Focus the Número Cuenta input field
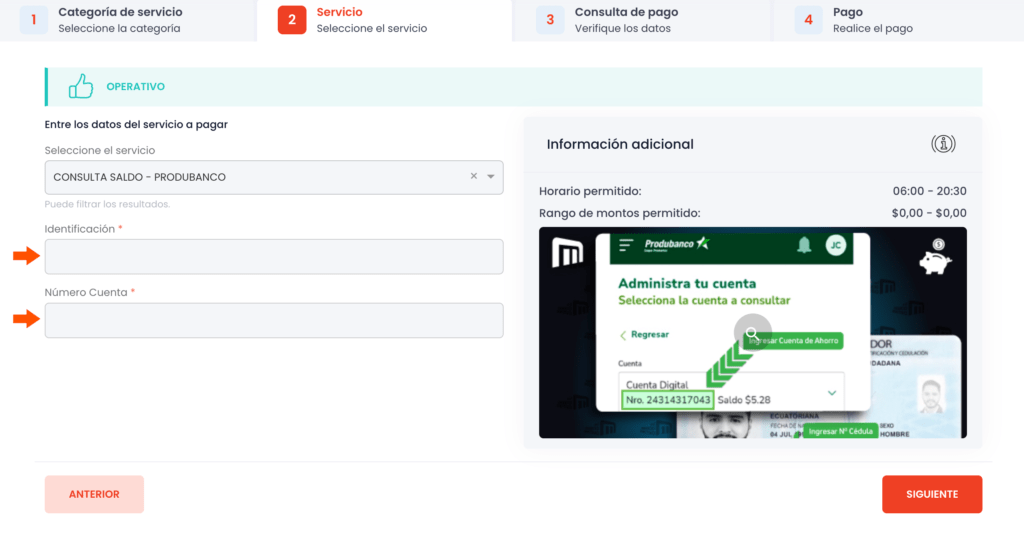The height and width of the screenshot is (548, 1024). click(x=274, y=320)
